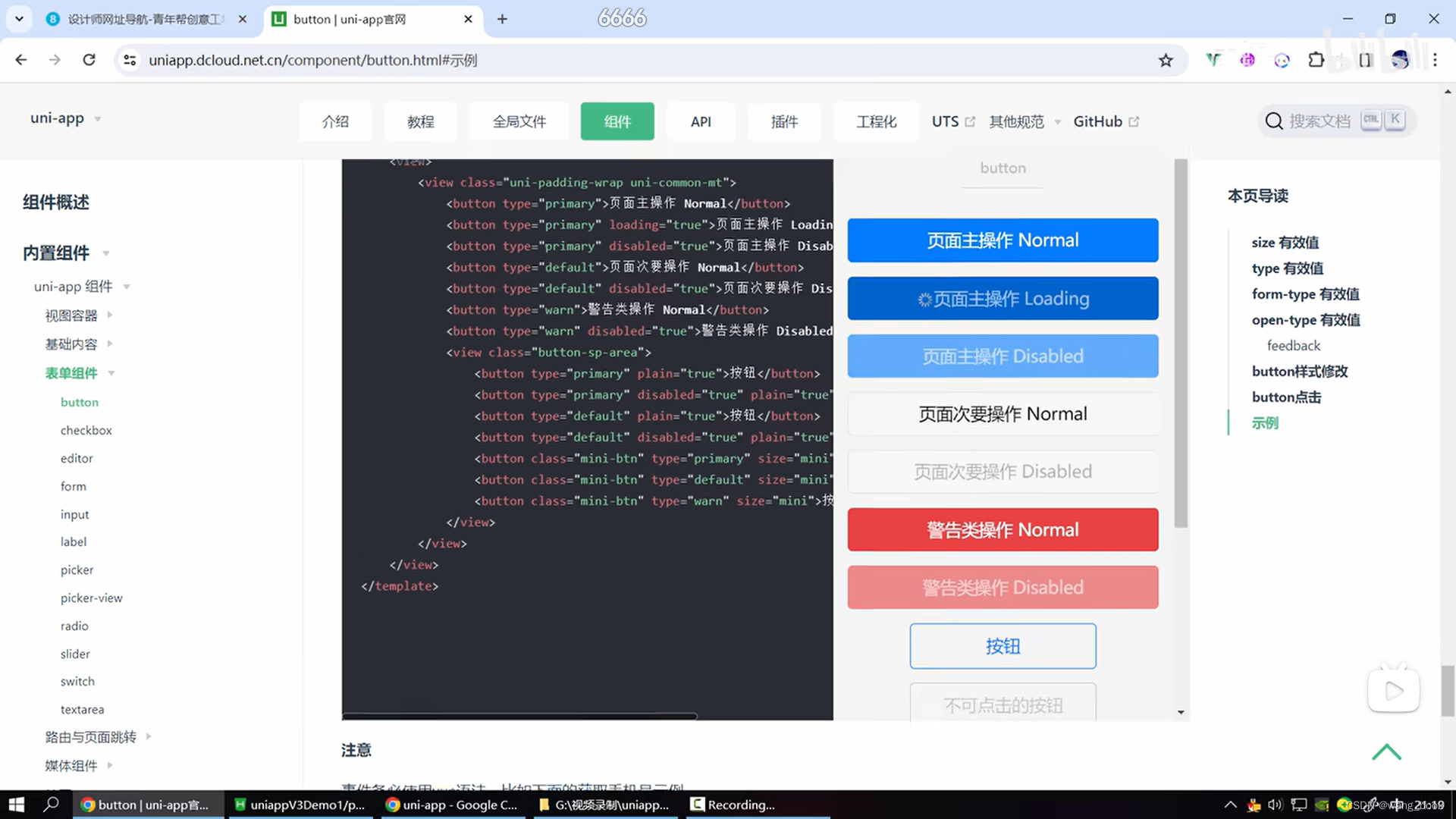Open the Vue devtools extension icon
Screen dimensions: 1456x819
pos(1213,60)
